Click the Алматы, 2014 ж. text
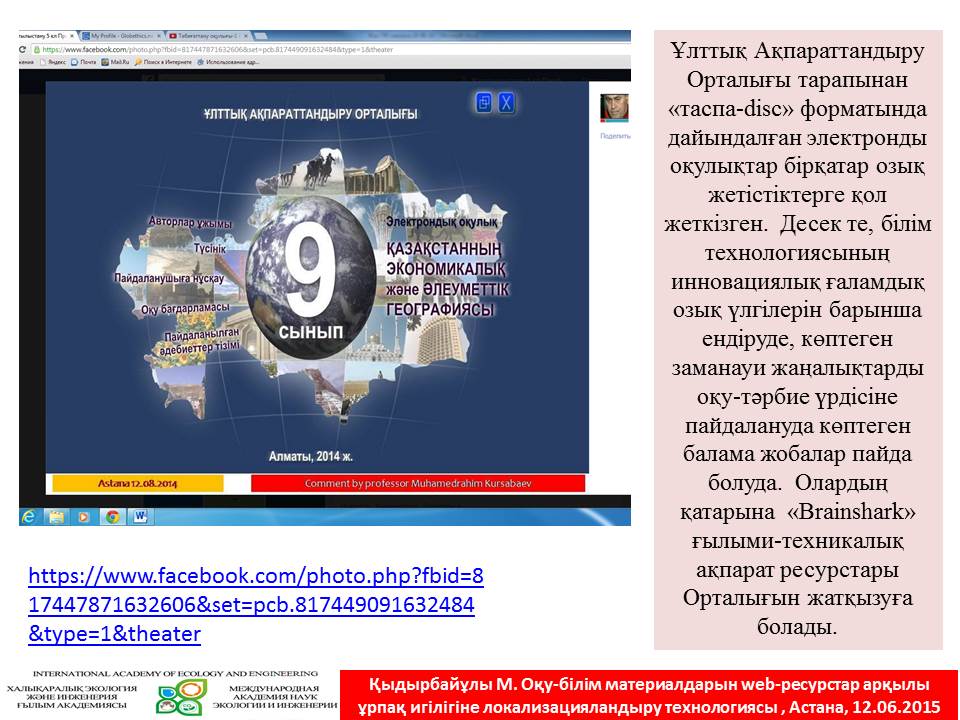 click(x=311, y=456)
